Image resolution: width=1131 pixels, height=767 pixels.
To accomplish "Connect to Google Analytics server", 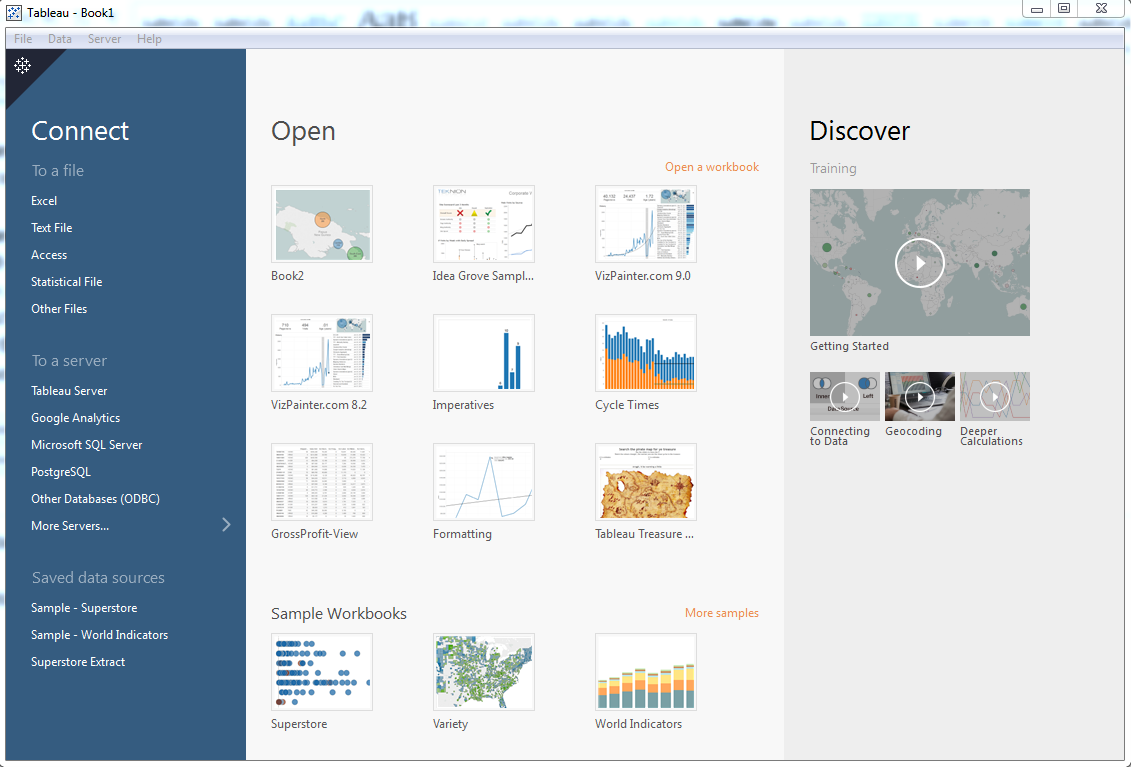I will [x=75, y=418].
